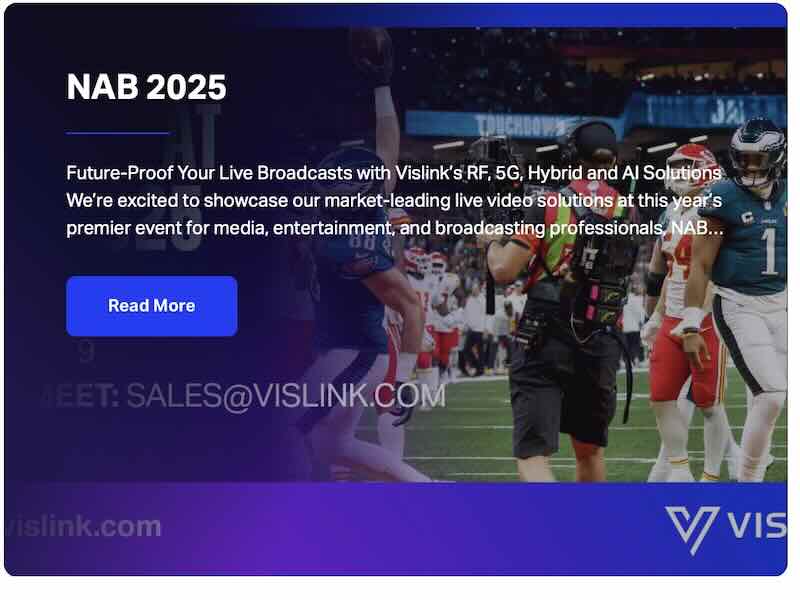Image resolution: width=800 pixels, height=600 pixels.
Task: Click the SALES@VISLINK.COM email text
Action: [x=286, y=396]
